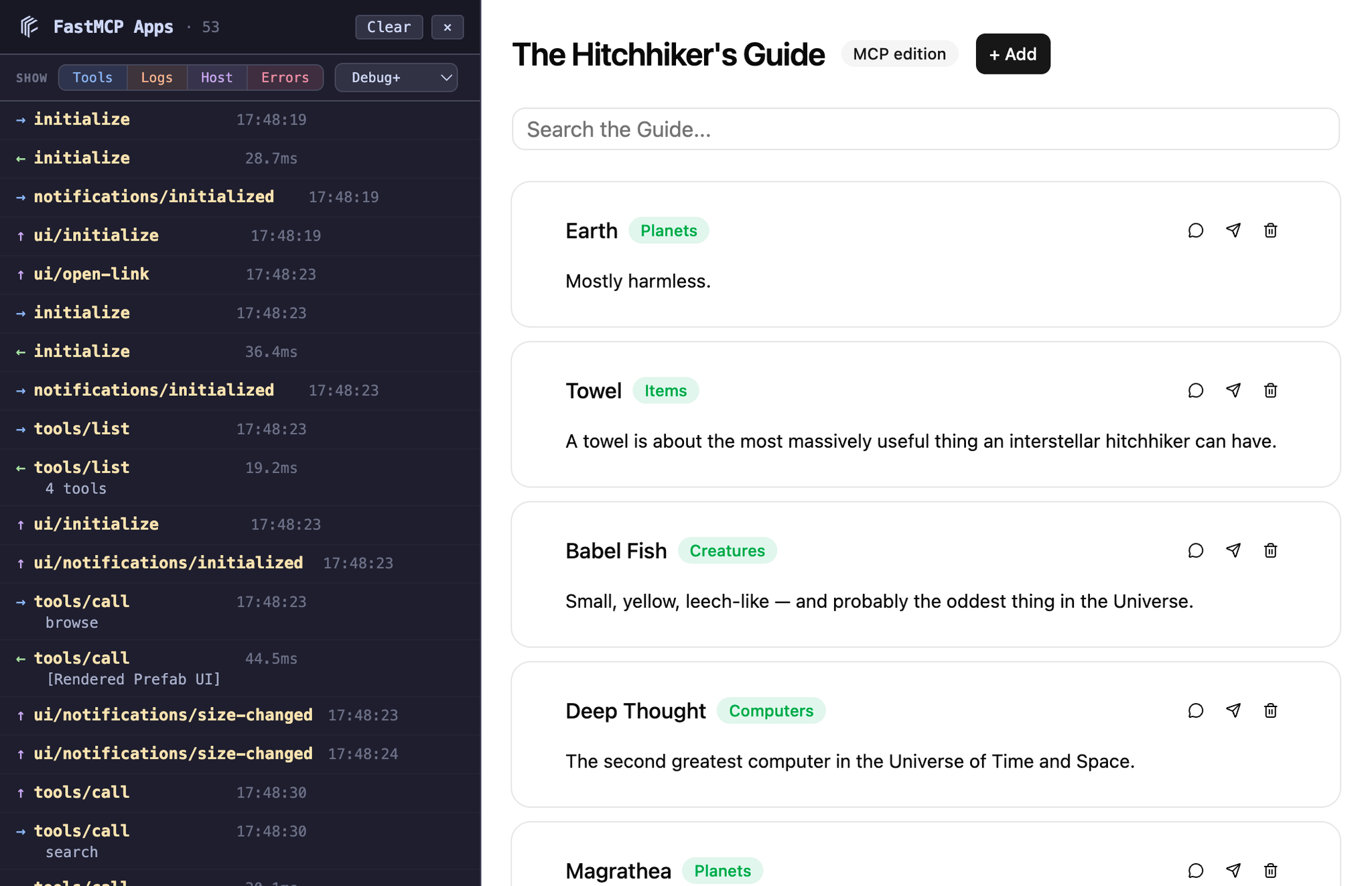Toggle the Host filter
1372x886 pixels.
(x=216, y=77)
